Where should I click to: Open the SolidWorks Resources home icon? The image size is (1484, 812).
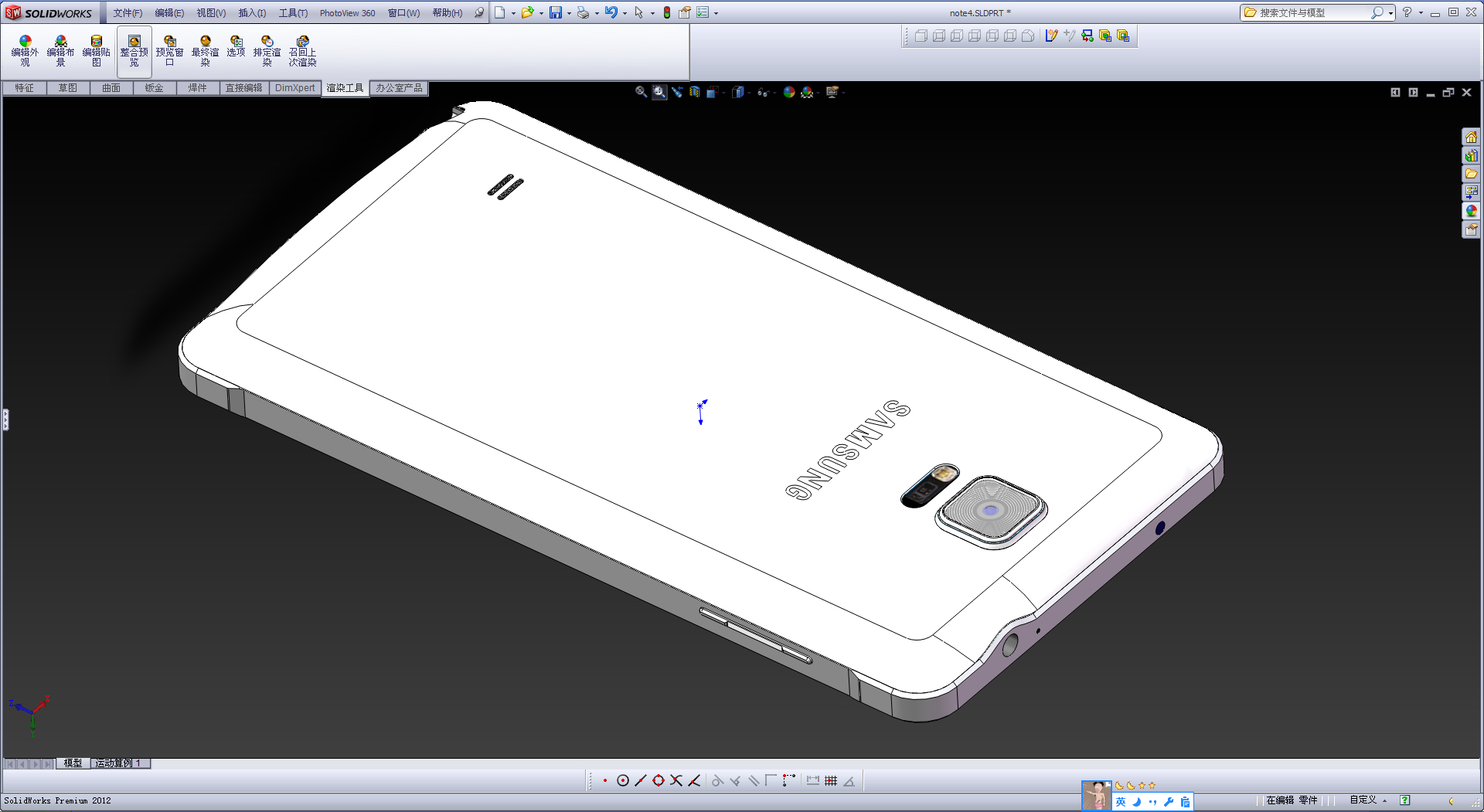1471,137
